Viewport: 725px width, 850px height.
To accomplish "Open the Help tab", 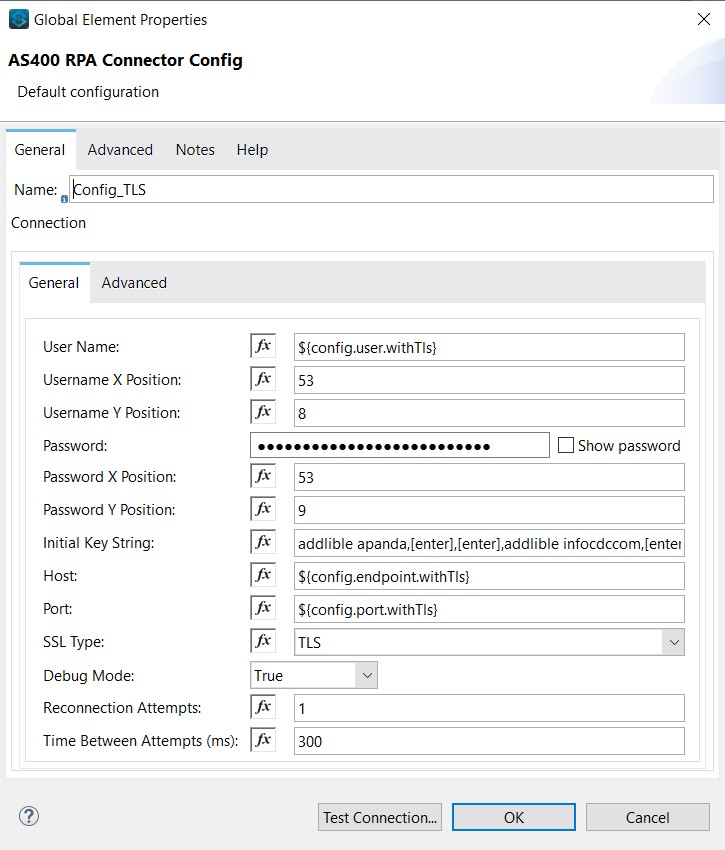I will point(252,150).
